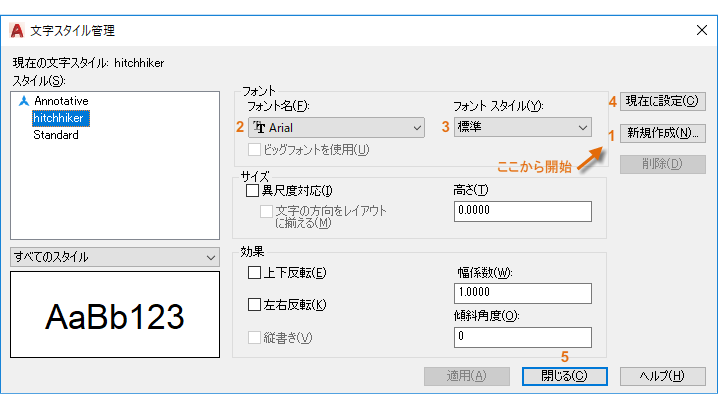Close the 文字スタイル管理 dialog window

[x=701, y=31]
